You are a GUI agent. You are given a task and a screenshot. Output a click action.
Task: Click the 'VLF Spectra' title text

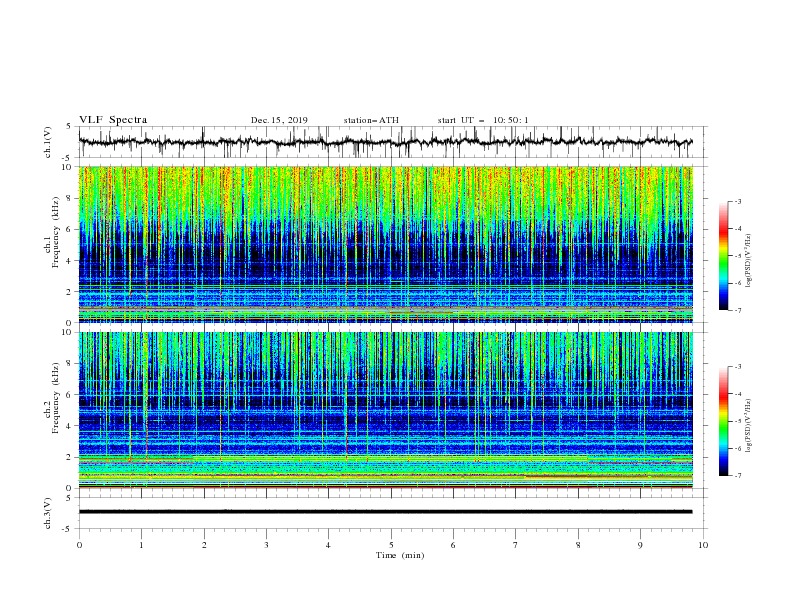[x=113, y=120]
